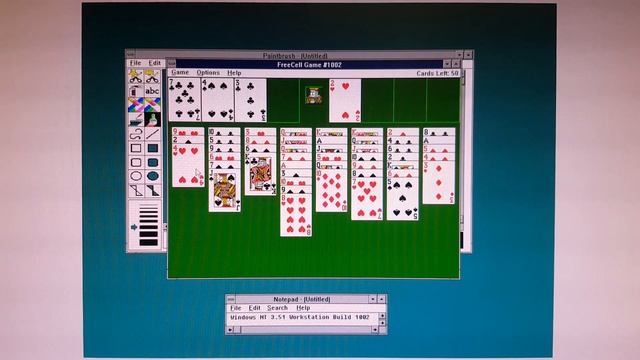Open the Paintbrush File menu

point(135,63)
